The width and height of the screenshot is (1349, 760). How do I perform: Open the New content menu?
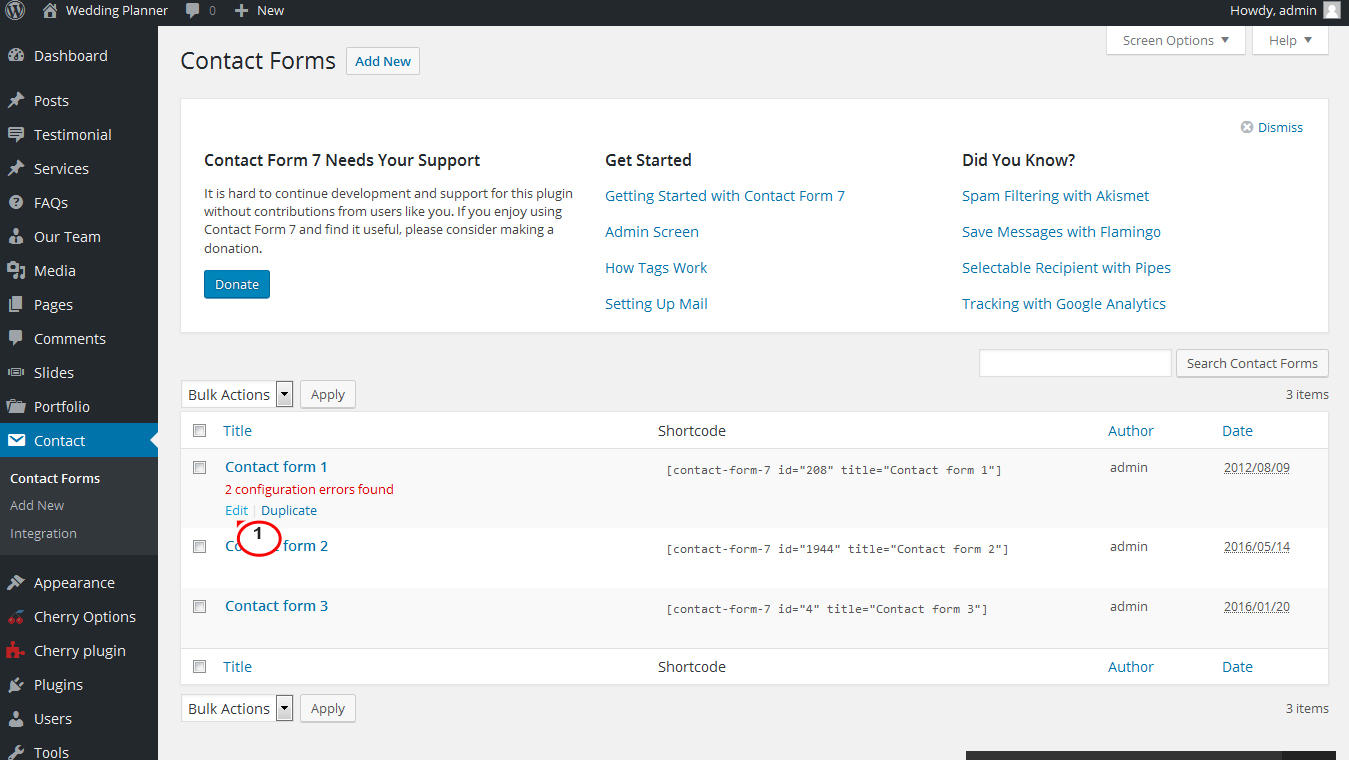260,10
